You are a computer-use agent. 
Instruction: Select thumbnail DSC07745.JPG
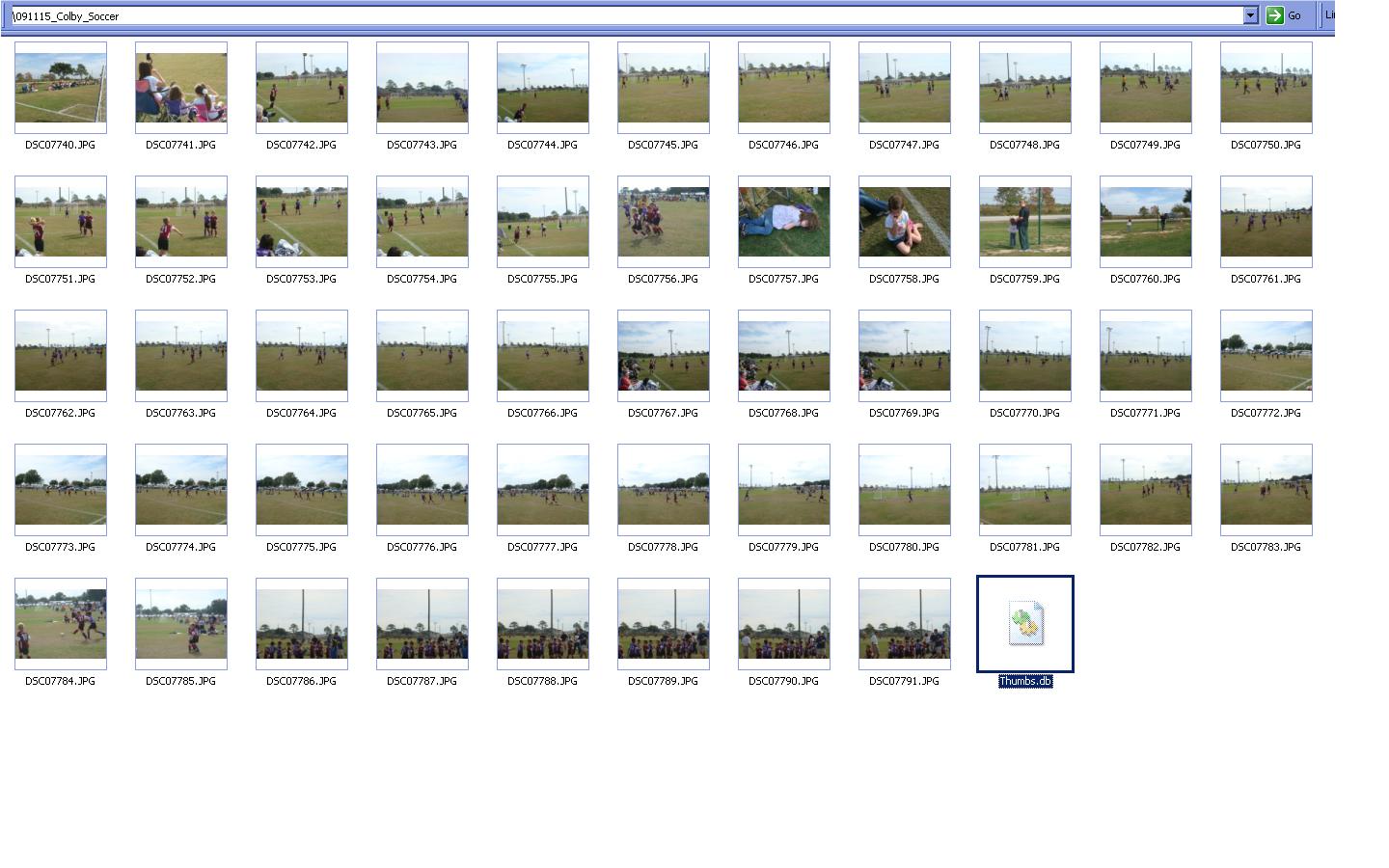[x=664, y=88]
